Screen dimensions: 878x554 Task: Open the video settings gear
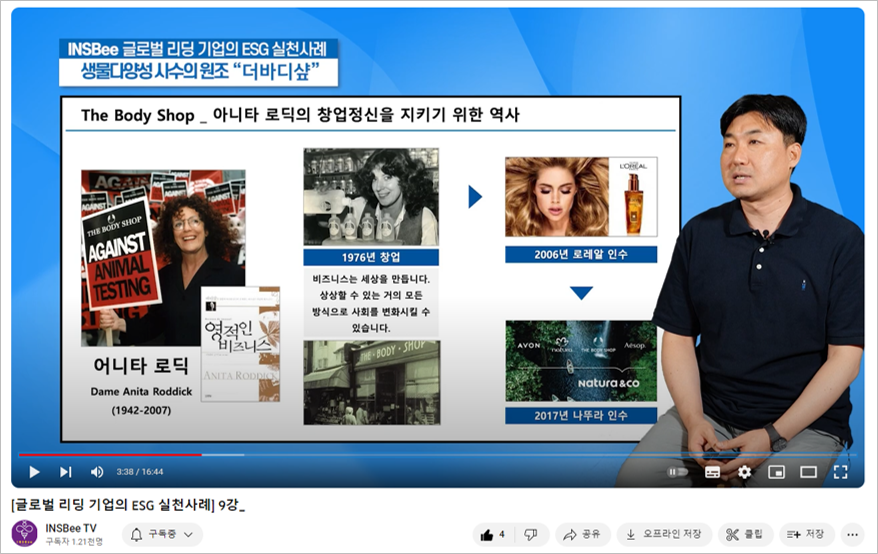(744, 472)
